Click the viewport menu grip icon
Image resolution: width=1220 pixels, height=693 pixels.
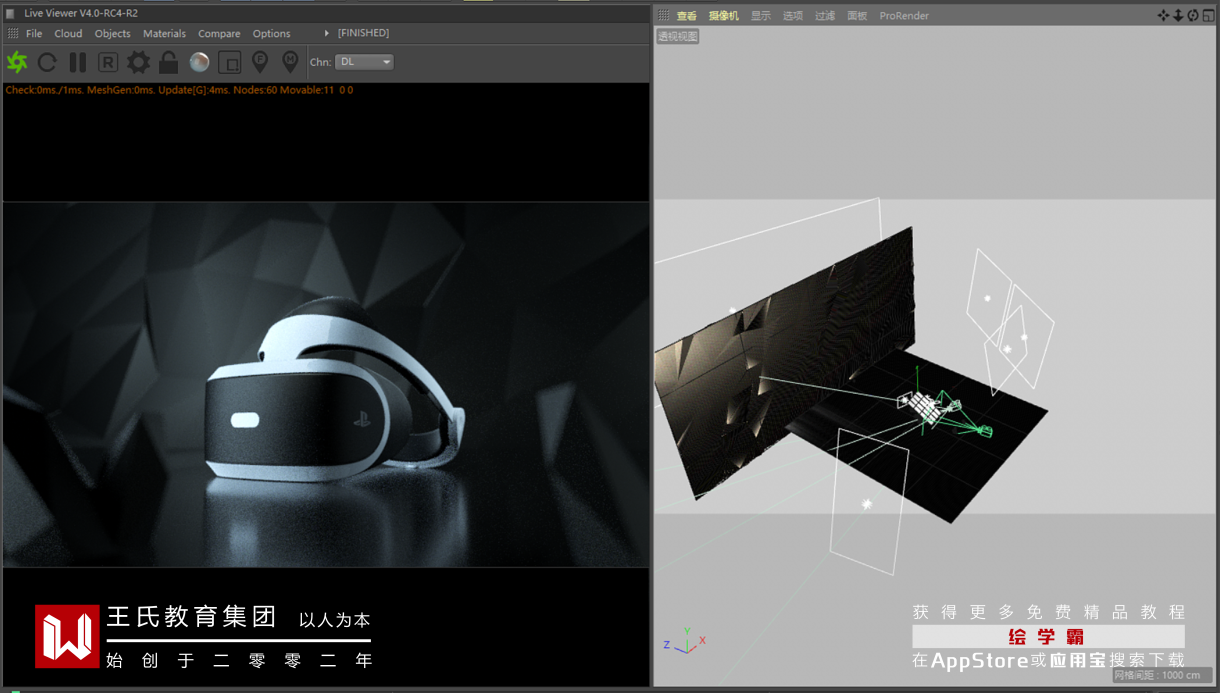coord(664,16)
